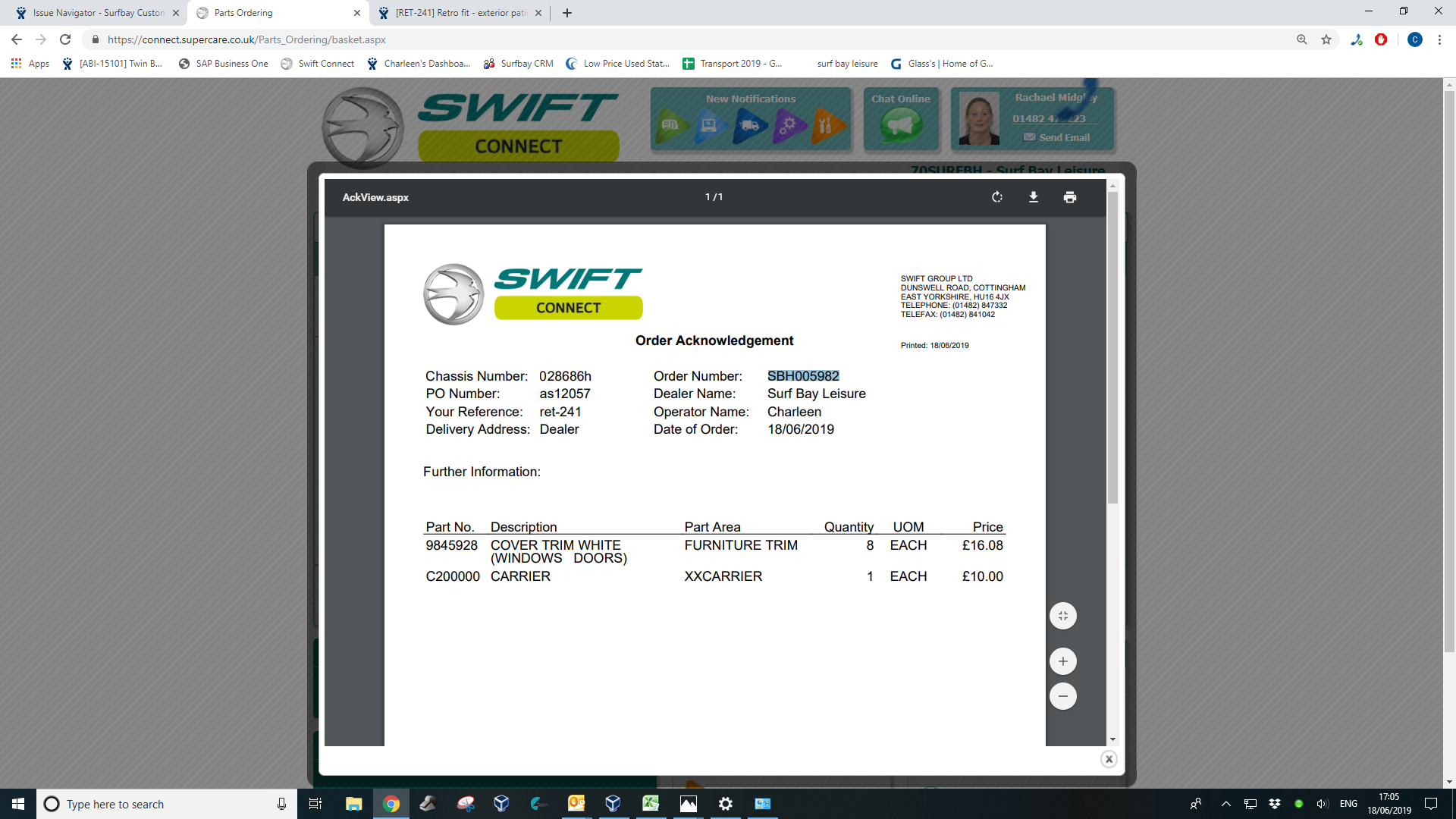Open Excel from the taskbar
Screen dimensions: 1456x819
pos(651,804)
